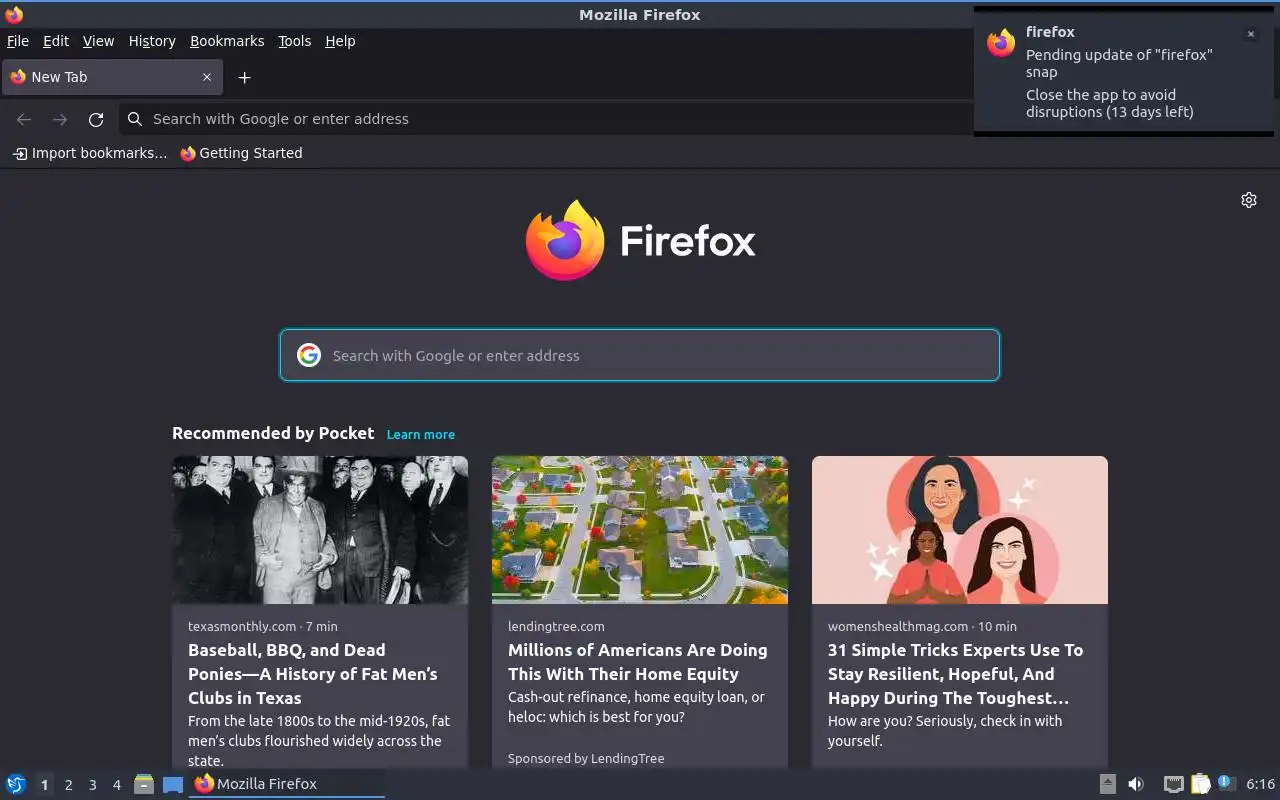Click the three women illustration thumbnail

click(x=960, y=530)
